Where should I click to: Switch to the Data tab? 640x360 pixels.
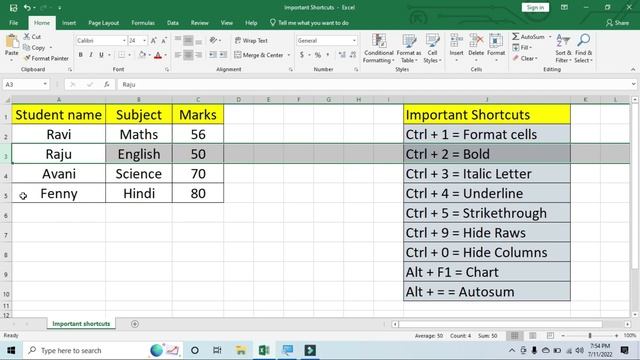point(173,23)
